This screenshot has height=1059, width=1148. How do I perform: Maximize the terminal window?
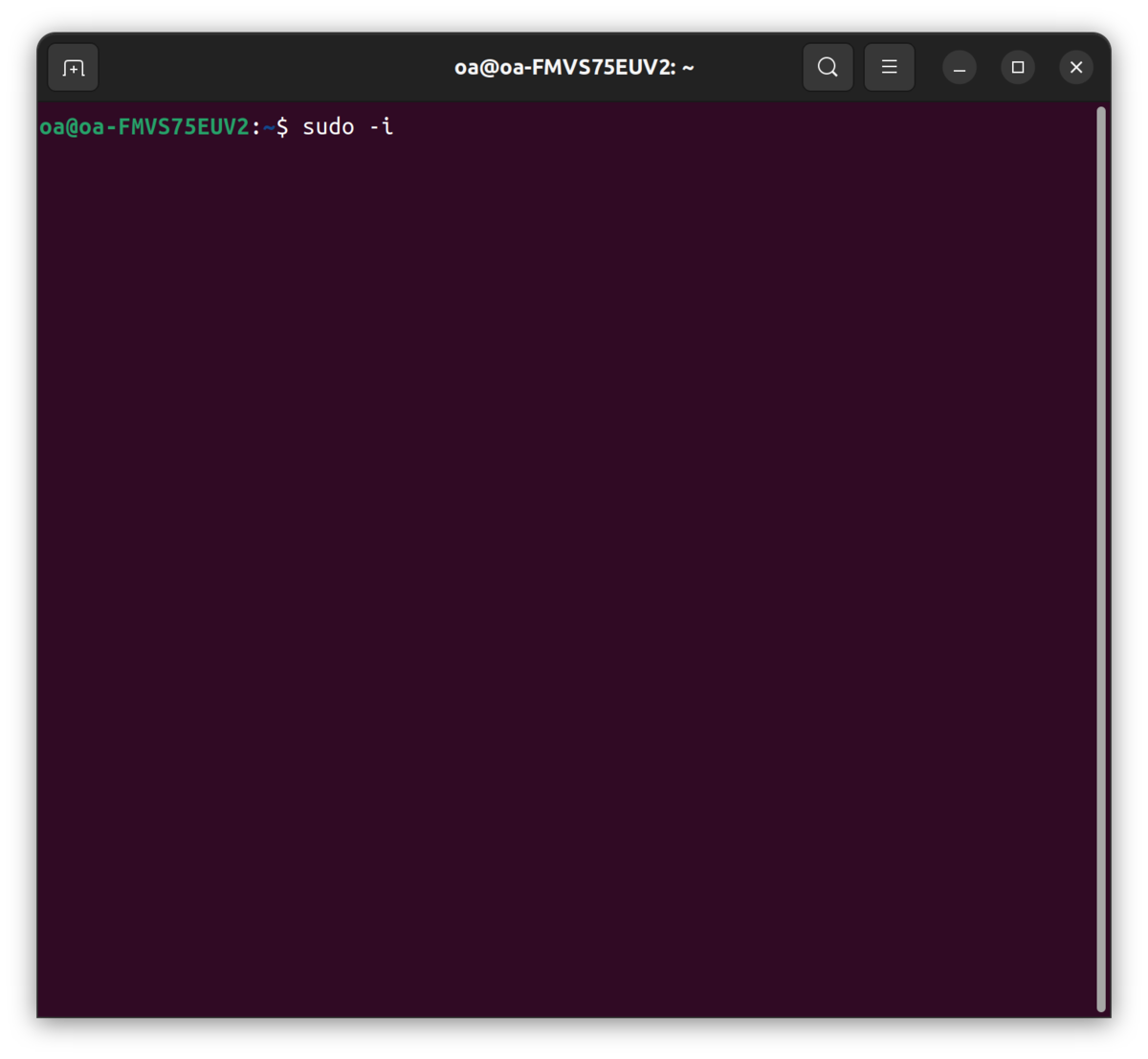click(x=1018, y=67)
